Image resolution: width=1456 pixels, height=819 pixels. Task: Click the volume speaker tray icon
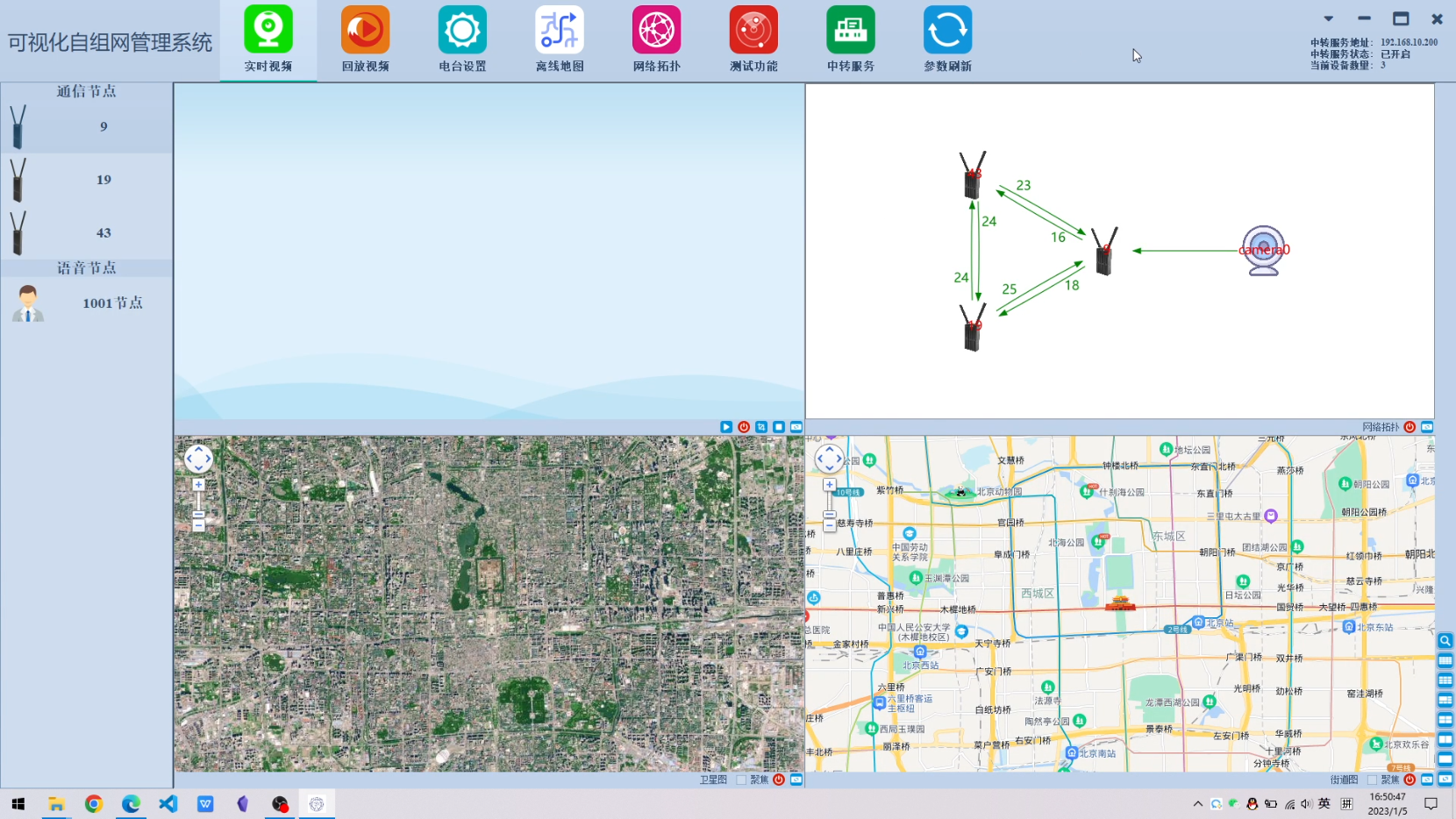[1306, 804]
